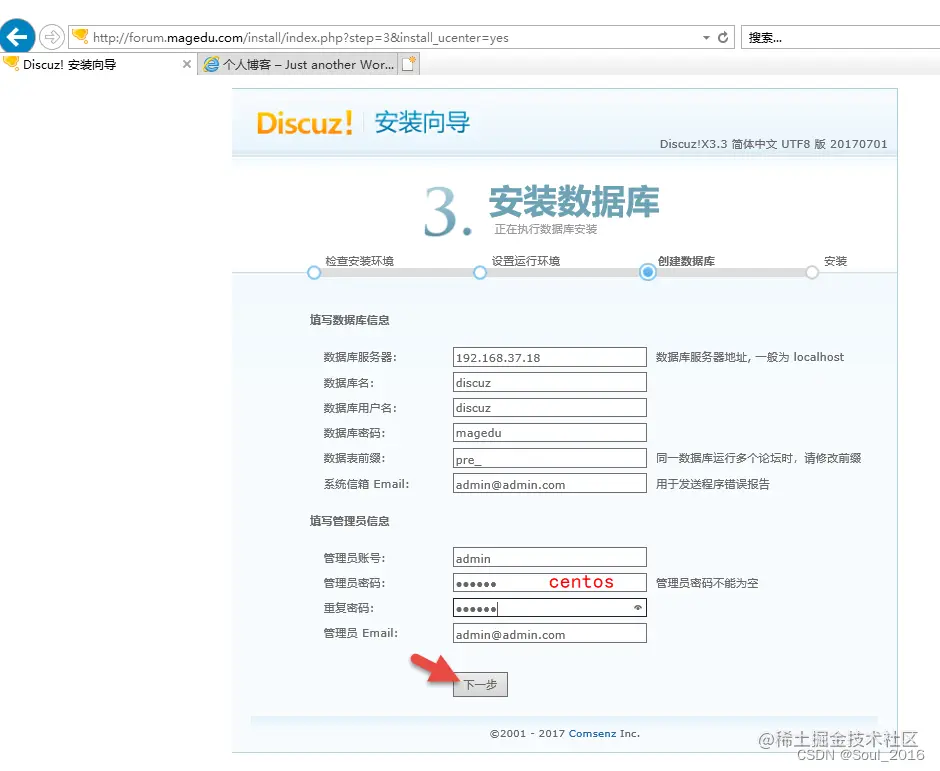Screen dimensions: 940x771
Task: Click the 检查安装环境 step circle
Action: pos(314,273)
